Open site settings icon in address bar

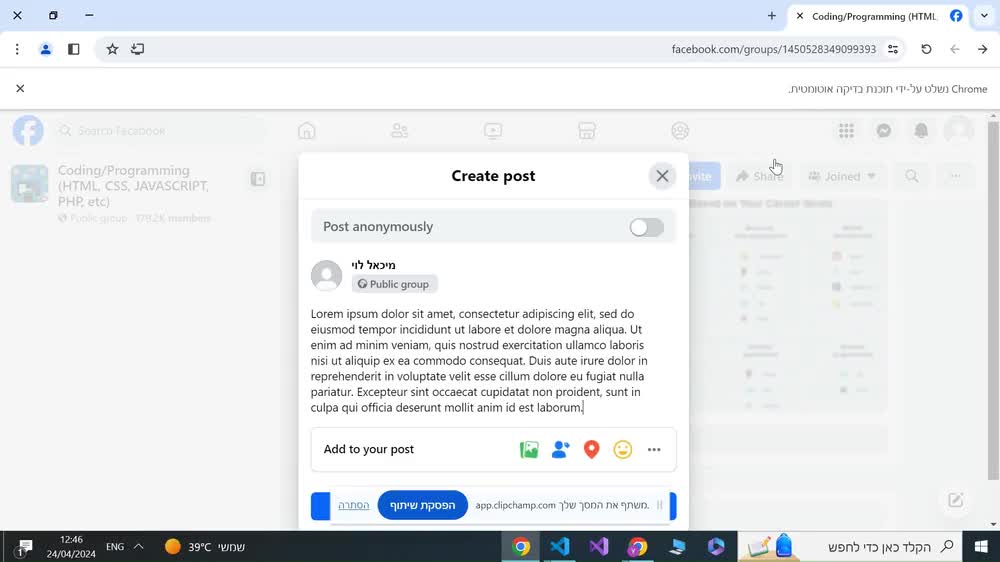pyautogui.click(x=893, y=49)
